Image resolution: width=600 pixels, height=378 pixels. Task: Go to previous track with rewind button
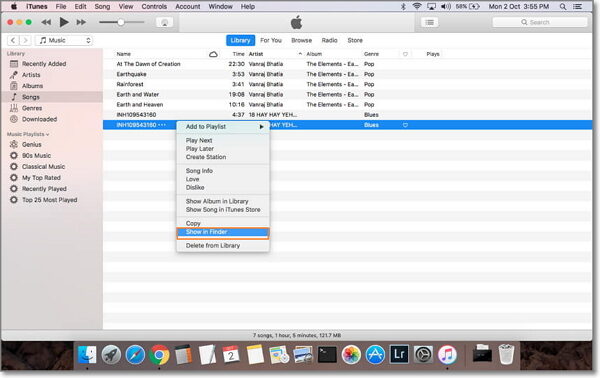pos(46,22)
